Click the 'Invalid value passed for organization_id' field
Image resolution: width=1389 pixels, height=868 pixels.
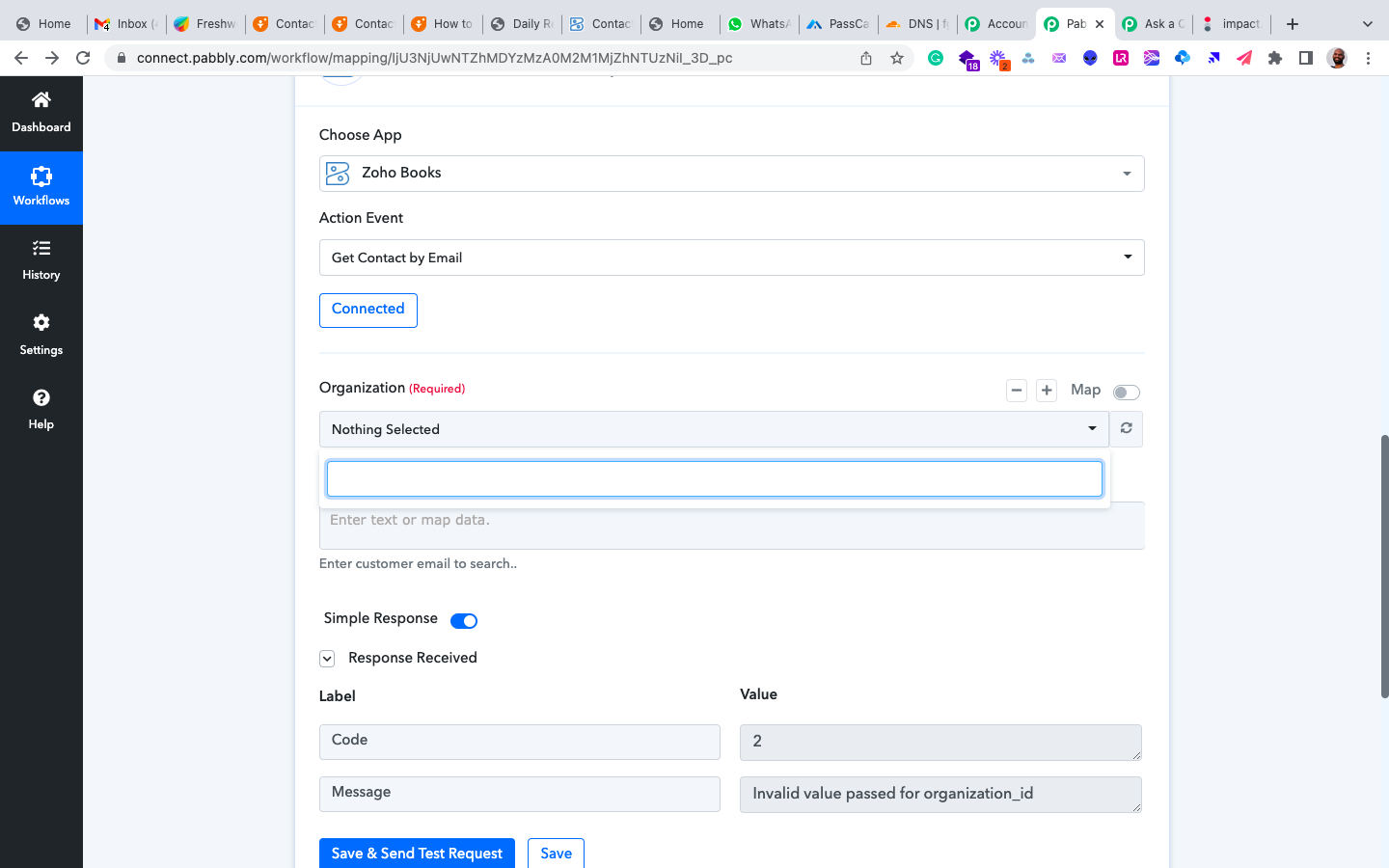click(940, 794)
